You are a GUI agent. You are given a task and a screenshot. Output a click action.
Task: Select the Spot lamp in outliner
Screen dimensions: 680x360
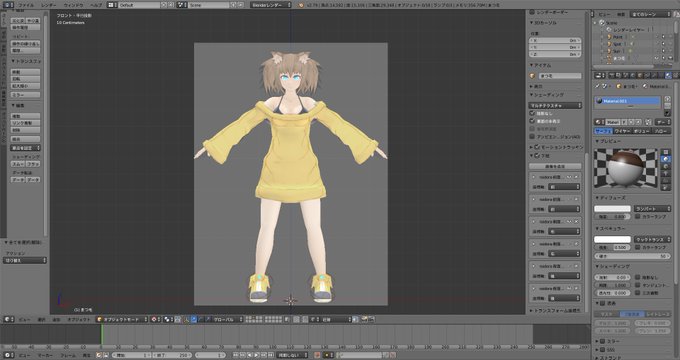(616, 44)
